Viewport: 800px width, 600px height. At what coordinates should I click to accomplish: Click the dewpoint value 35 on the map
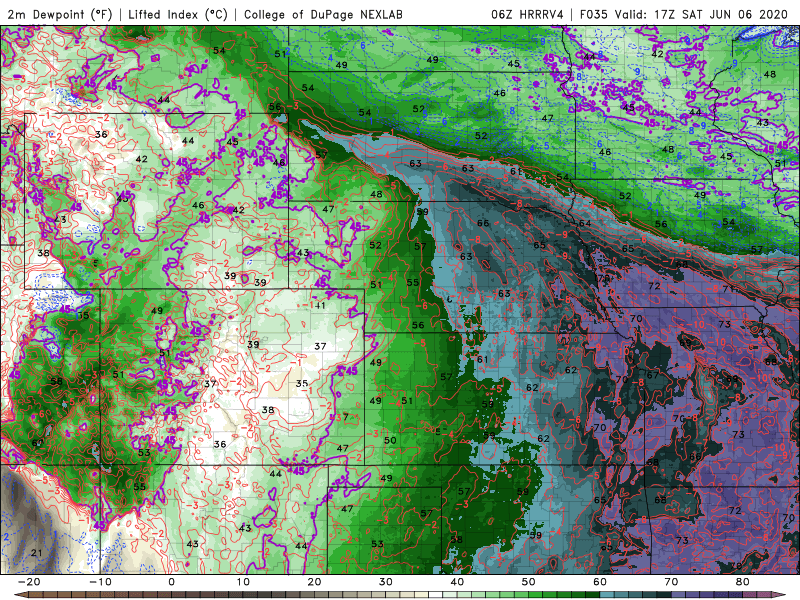[x=302, y=383]
